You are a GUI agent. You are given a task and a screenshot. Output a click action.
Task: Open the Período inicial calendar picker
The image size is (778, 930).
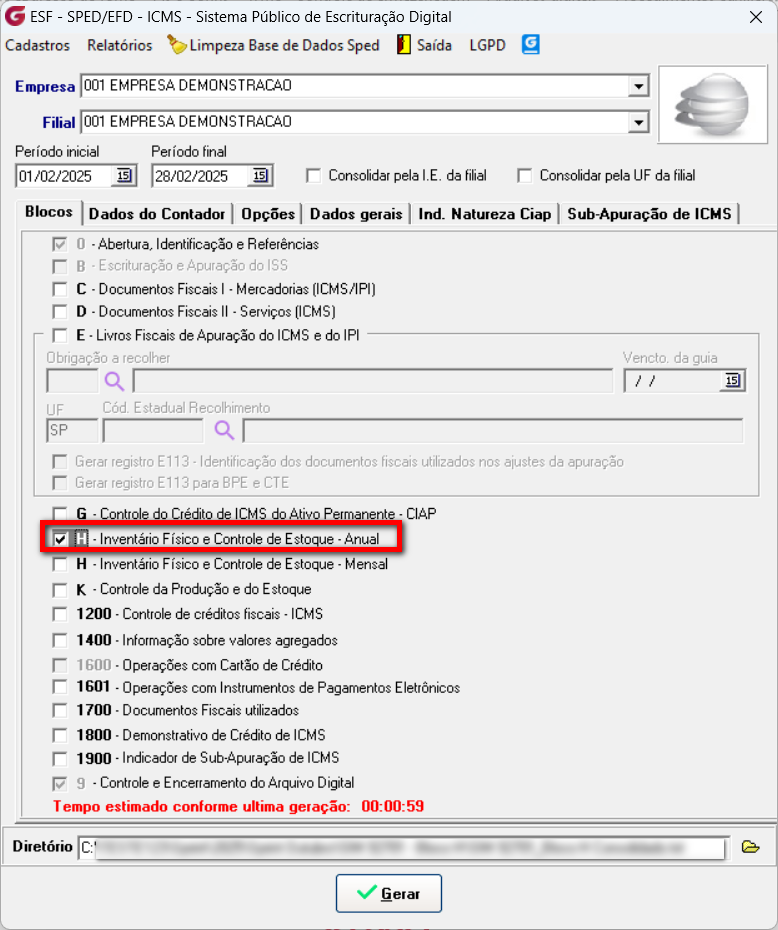[x=124, y=176]
